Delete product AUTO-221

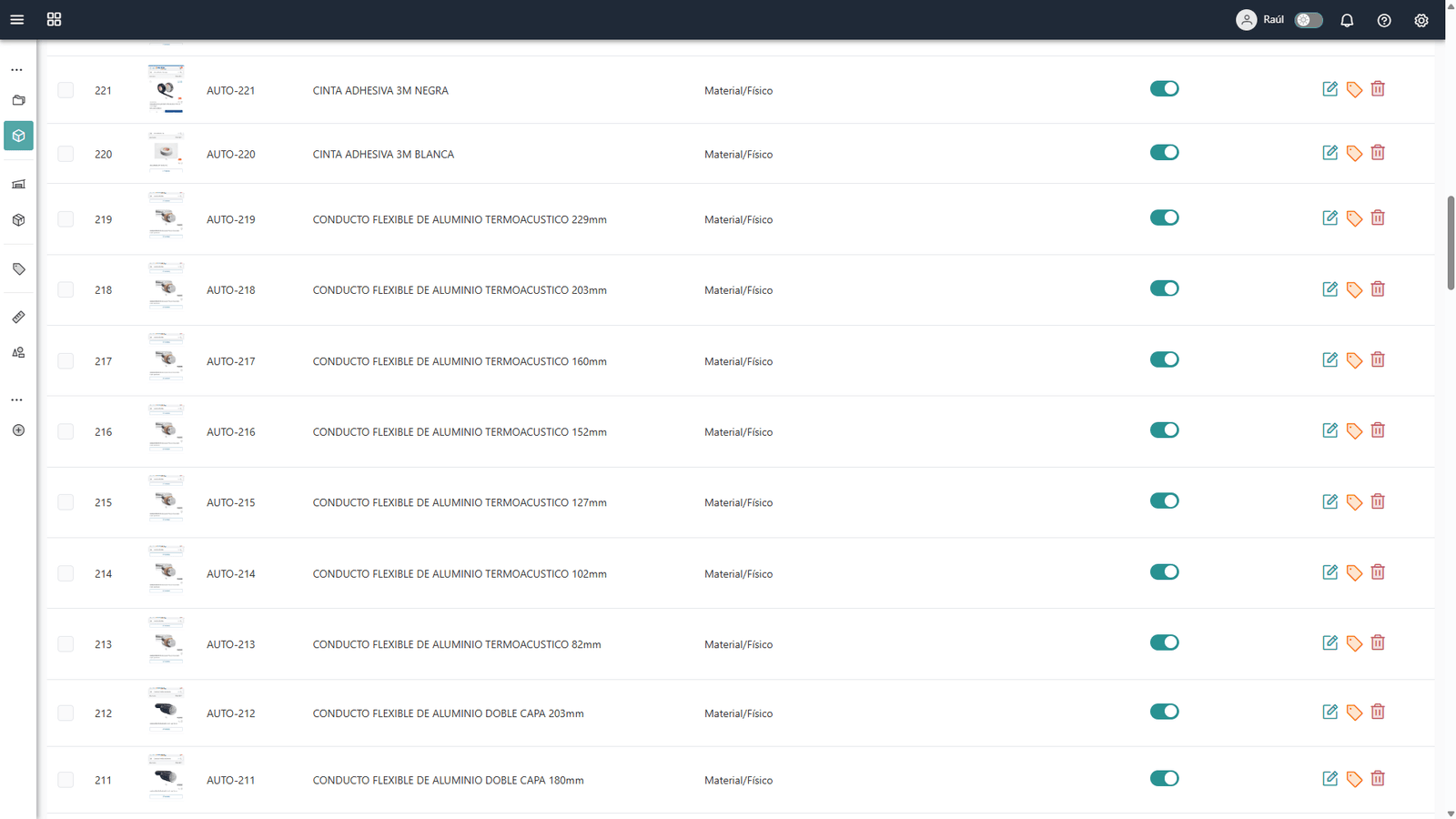(1378, 88)
